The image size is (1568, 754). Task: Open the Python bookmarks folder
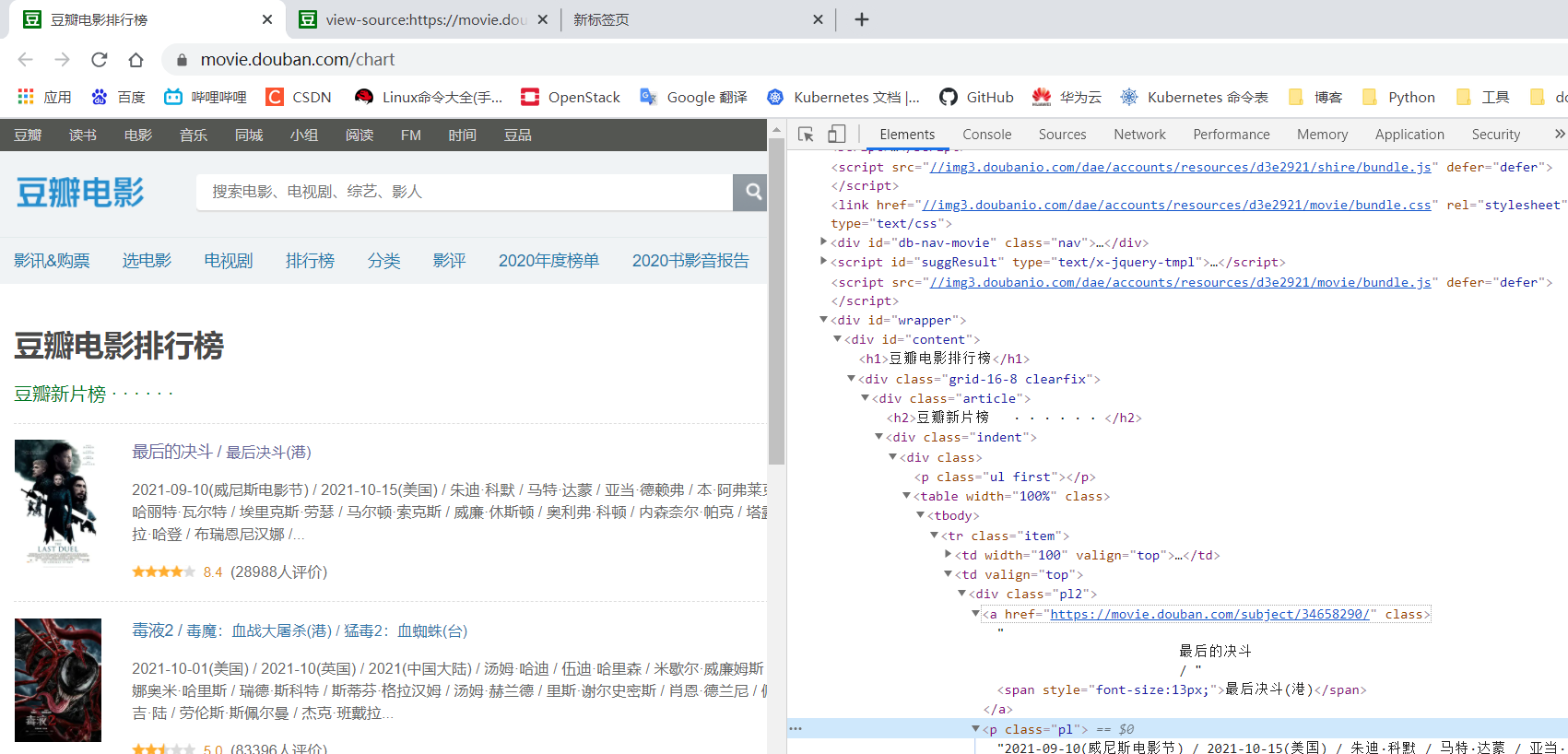click(x=1398, y=97)
